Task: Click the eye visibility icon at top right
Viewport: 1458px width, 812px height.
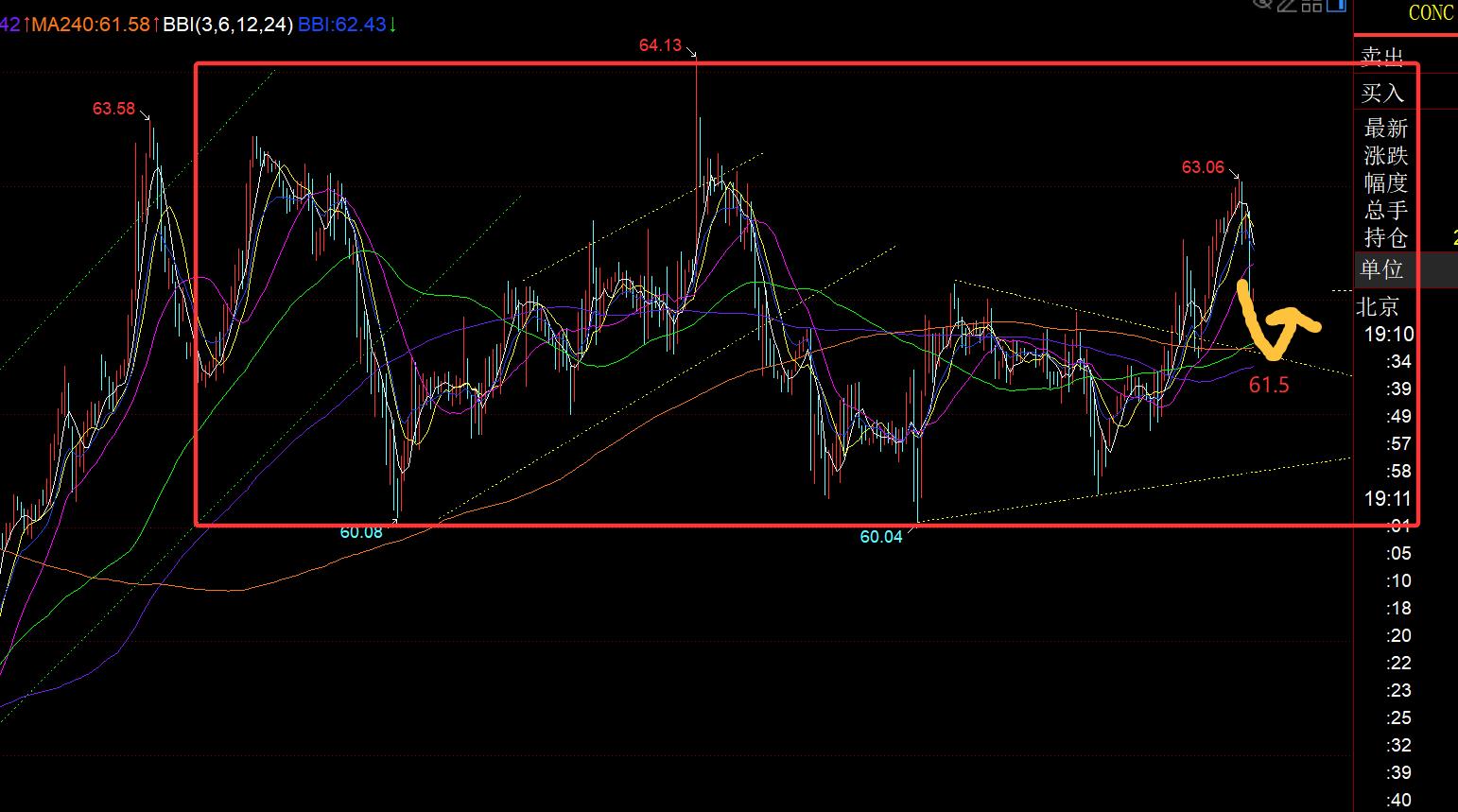Action: (1262, 4)
